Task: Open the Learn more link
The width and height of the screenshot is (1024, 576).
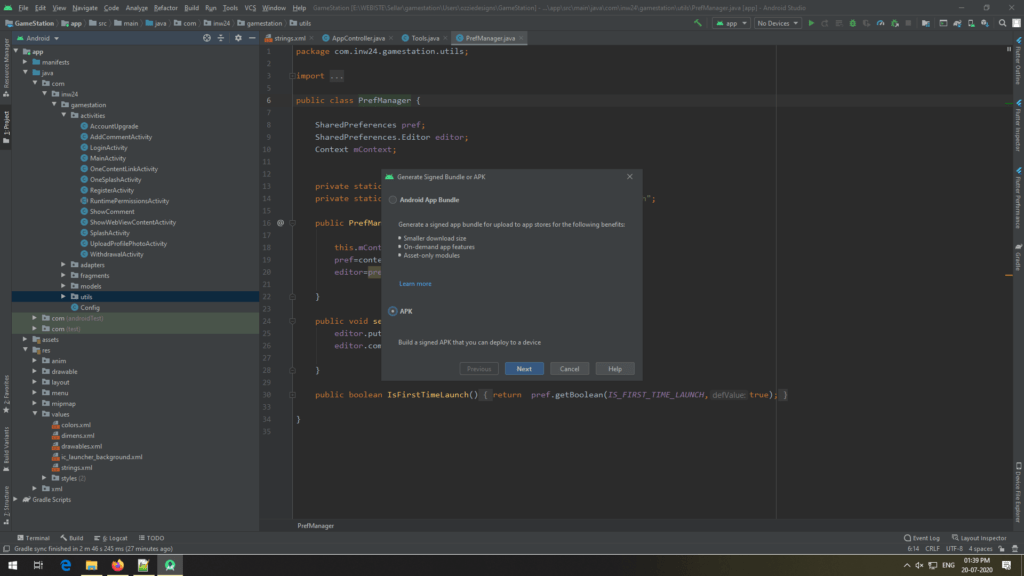Action: tap(415, 284)
